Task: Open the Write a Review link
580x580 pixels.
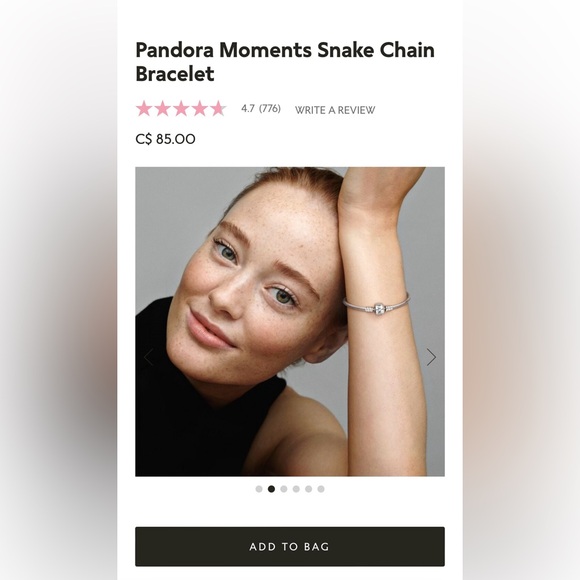Action: [x=335, y=110]
